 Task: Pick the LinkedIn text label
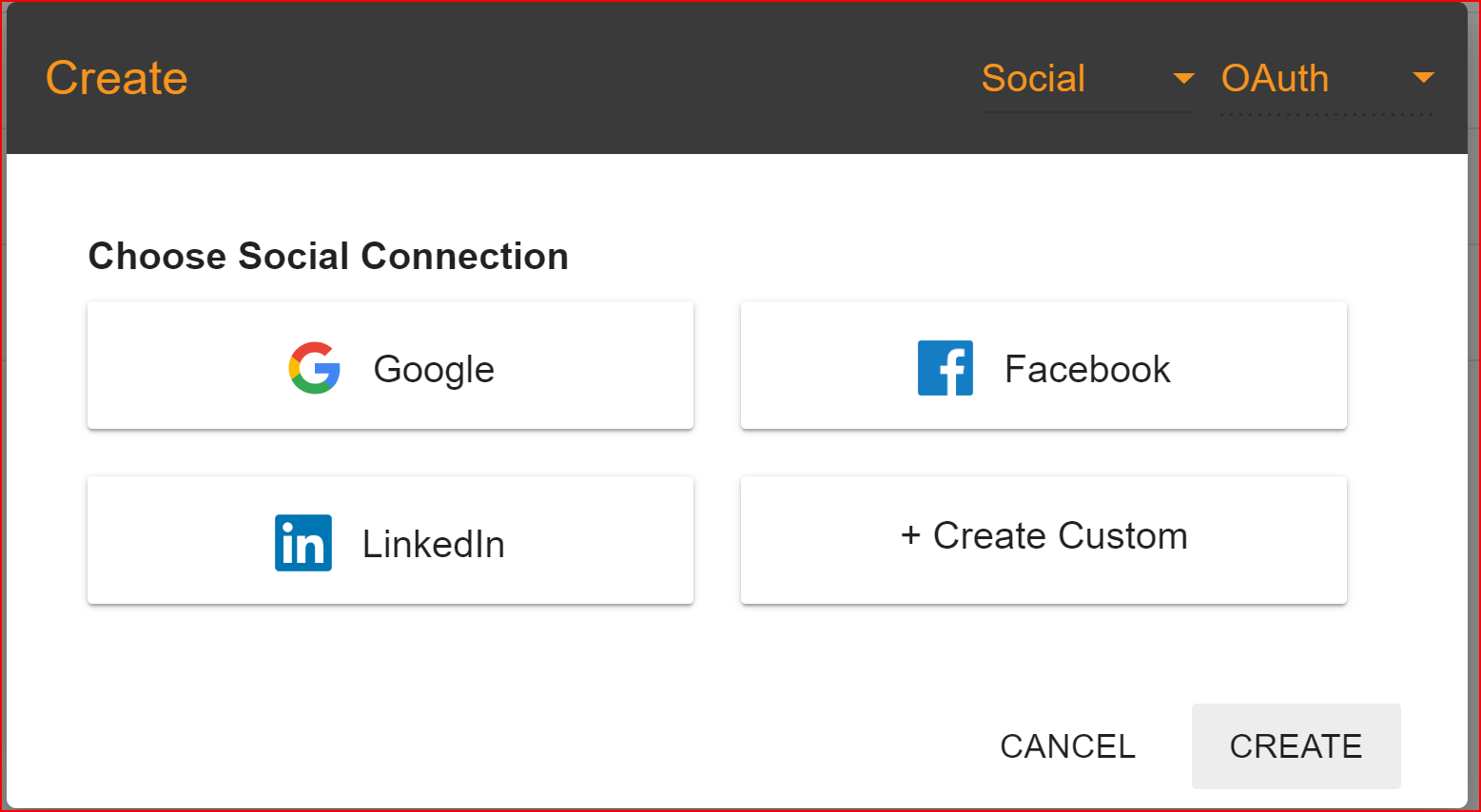click(434, 544)
